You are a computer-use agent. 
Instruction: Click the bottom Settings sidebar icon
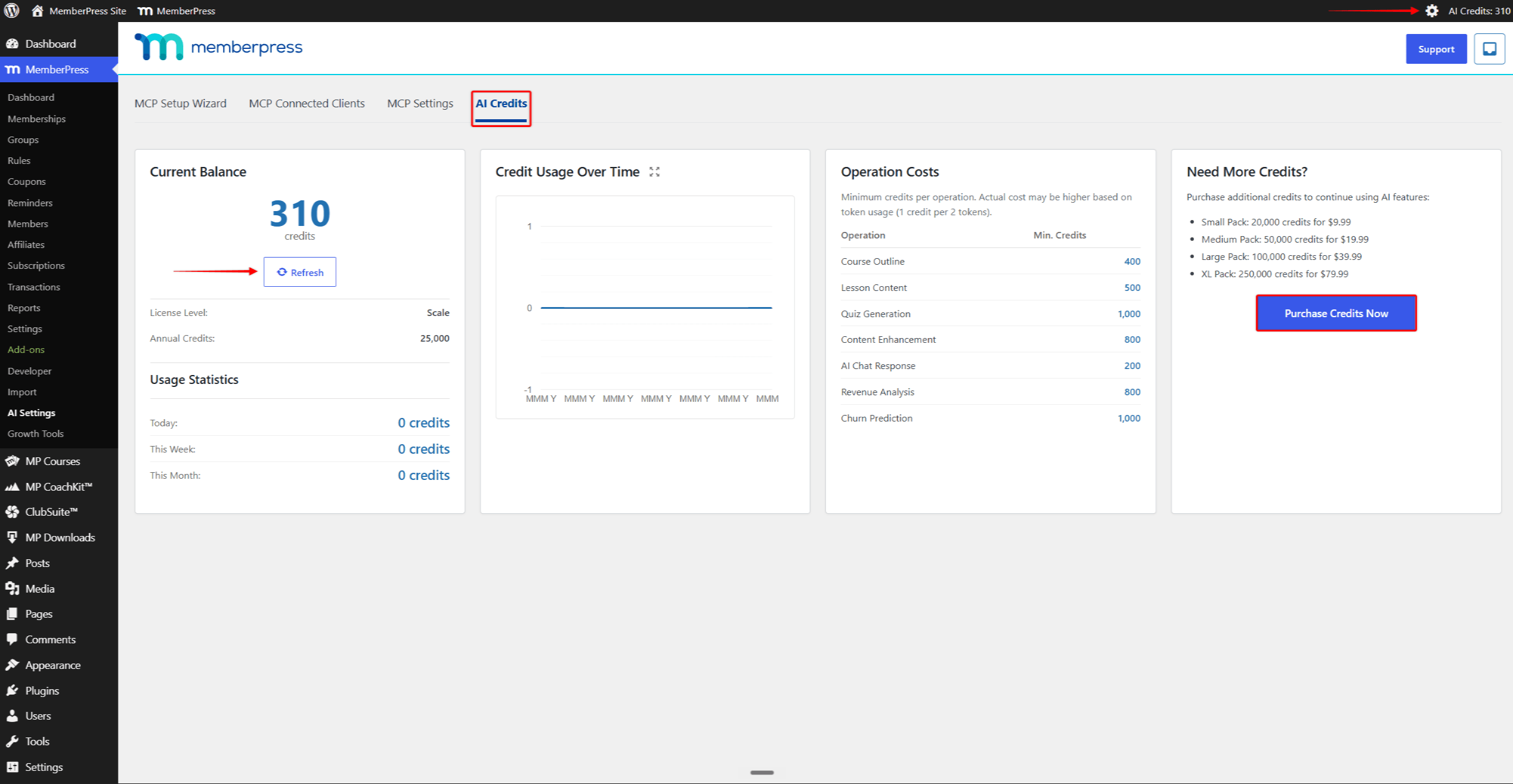click(x=12, y=767)
